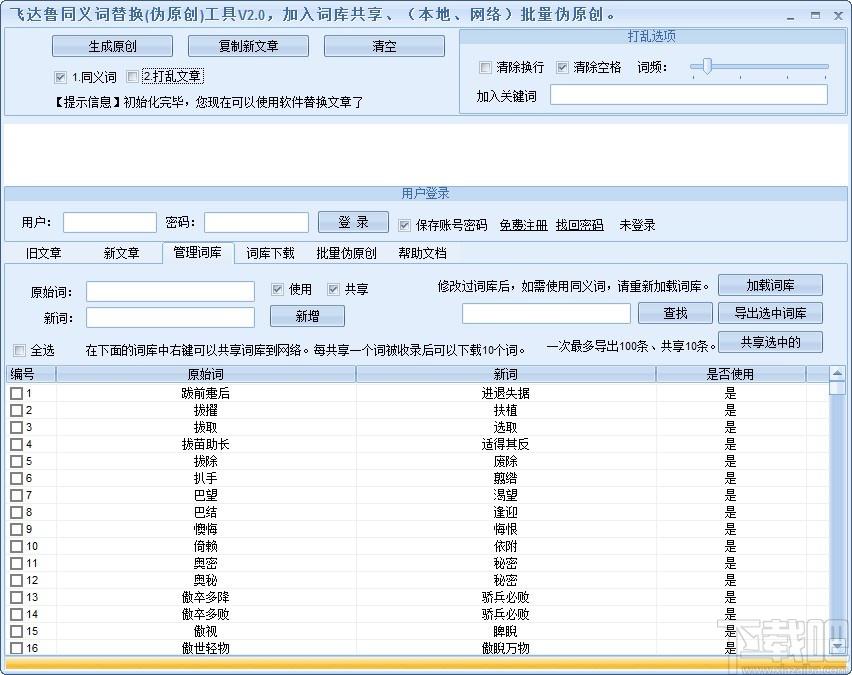Viewport: 852px width, 675px height.
Task: Check the checkbox for row 1
Action: [x=16, y=393]
